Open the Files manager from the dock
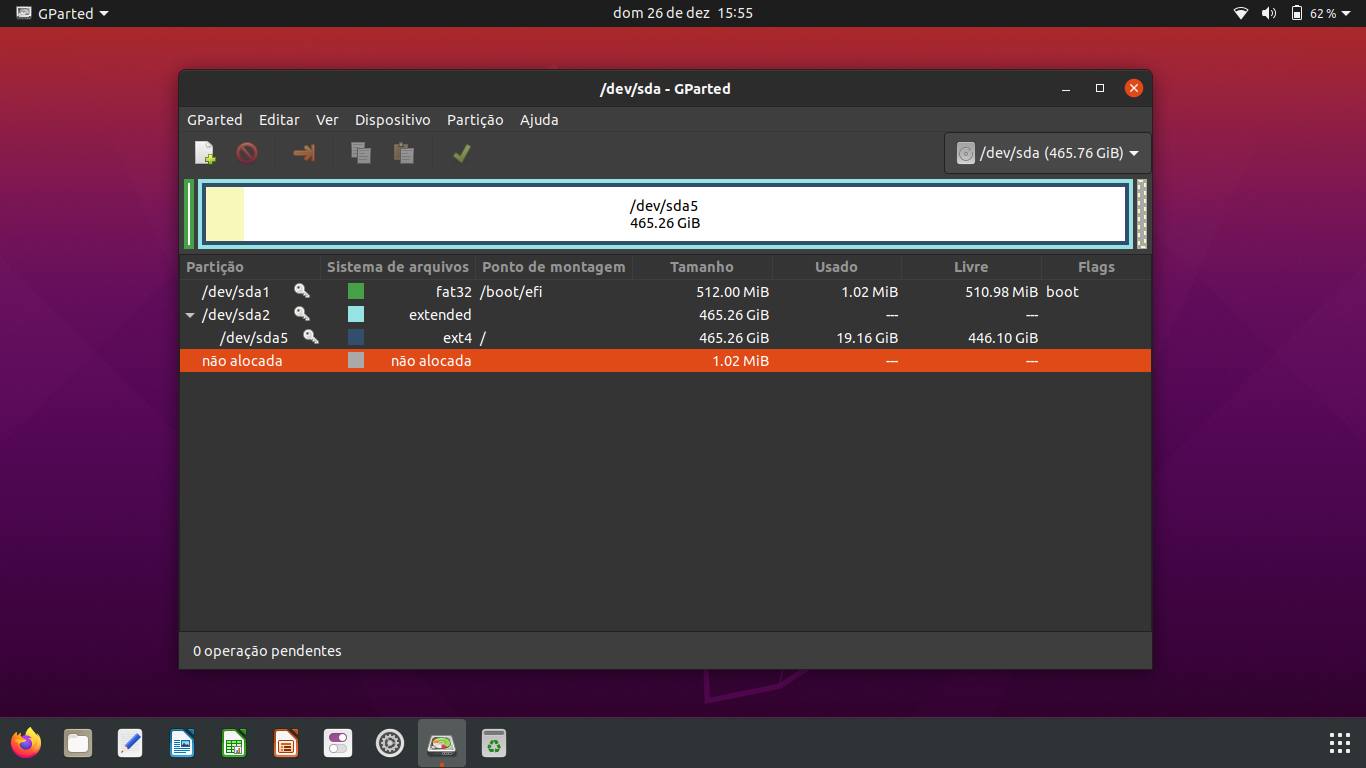Image resolution: width=1366 pixels, height=768 pixels. [x=78, y=743]
